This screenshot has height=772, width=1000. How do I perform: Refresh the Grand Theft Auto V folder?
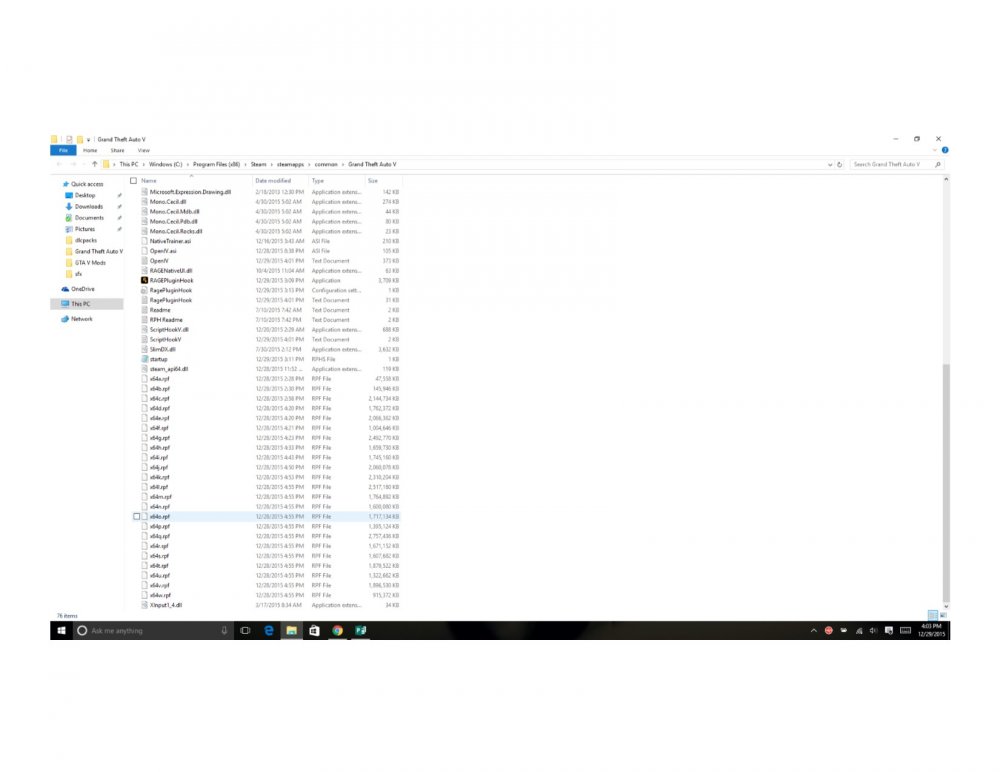point(839,165)
